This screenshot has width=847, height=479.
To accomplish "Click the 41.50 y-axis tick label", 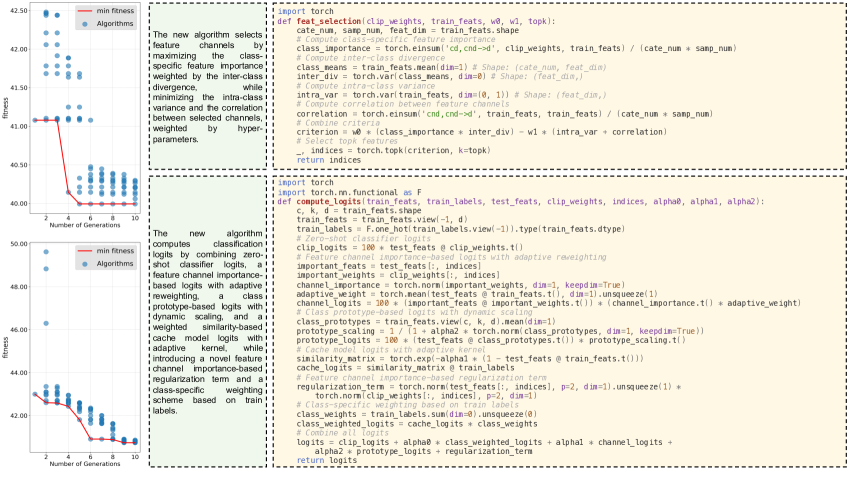I will 18,87.
